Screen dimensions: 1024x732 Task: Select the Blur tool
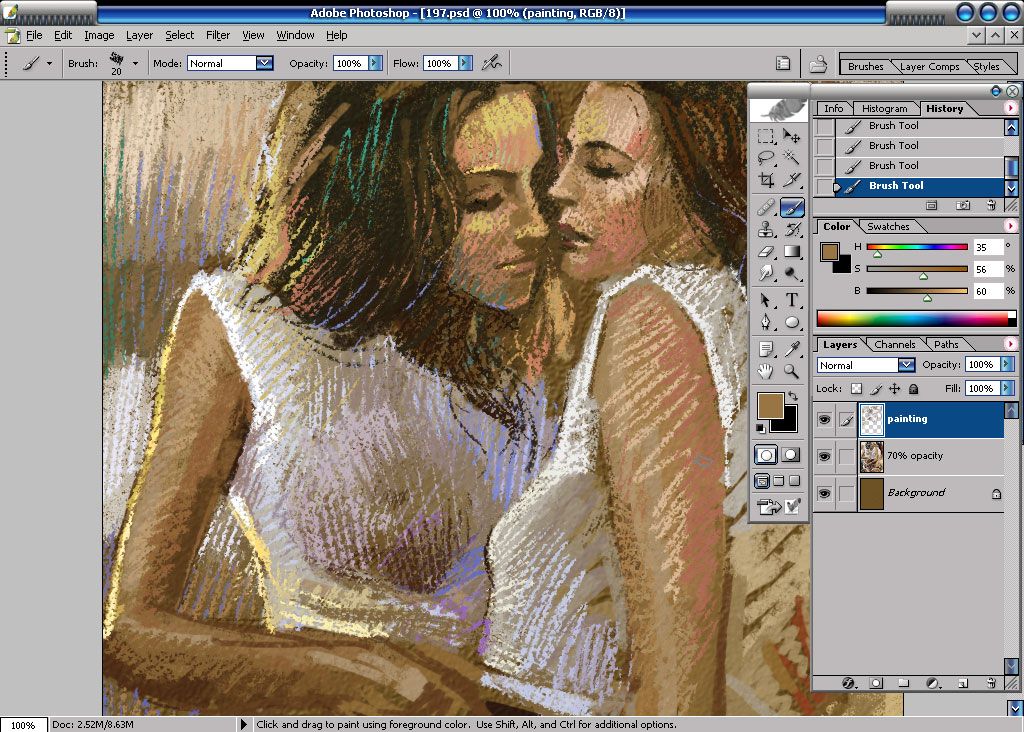point(766,273)
